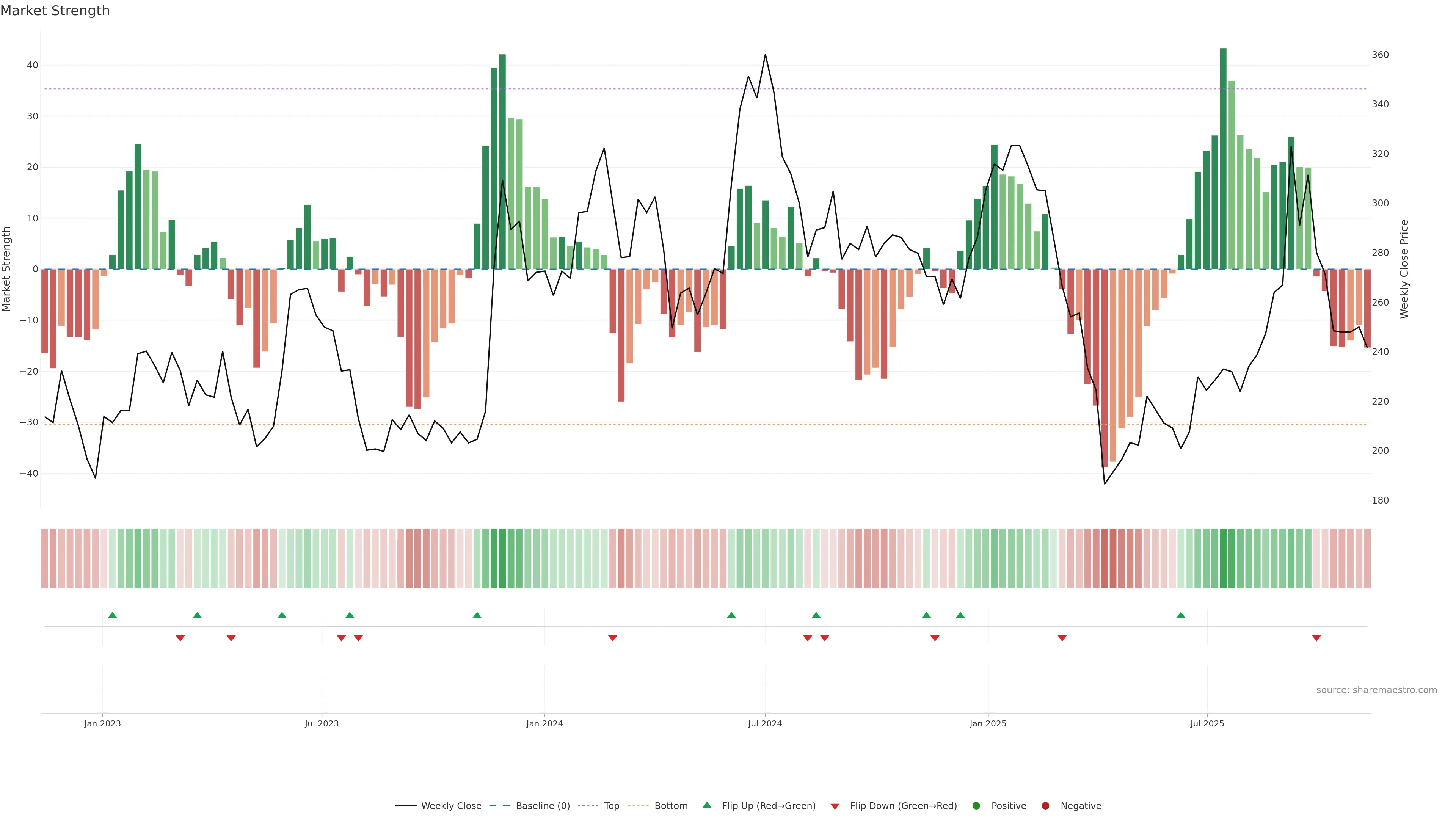This screenshot has width=1456, height=819.
Task: Click the Weekly Close Price axis title
Action: click(x=1404, y=269)
